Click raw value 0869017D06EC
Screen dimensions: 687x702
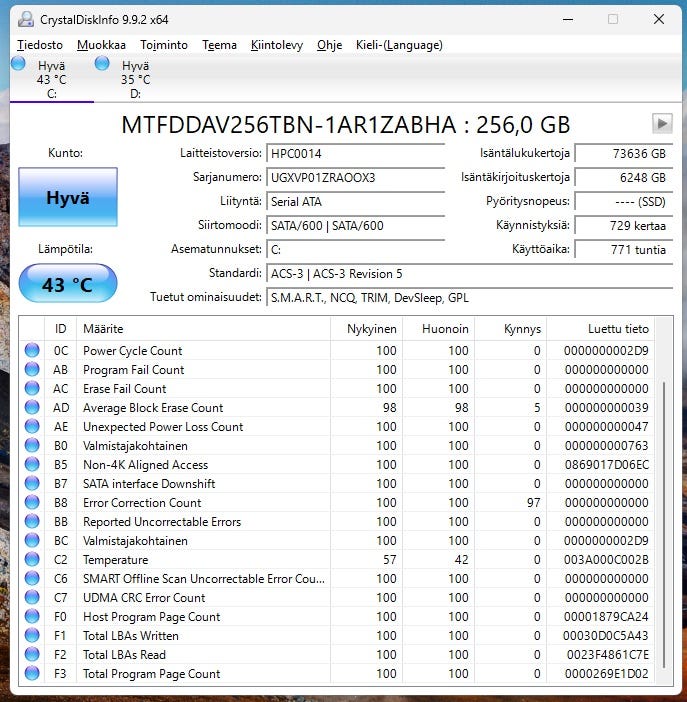pos(606,464)
